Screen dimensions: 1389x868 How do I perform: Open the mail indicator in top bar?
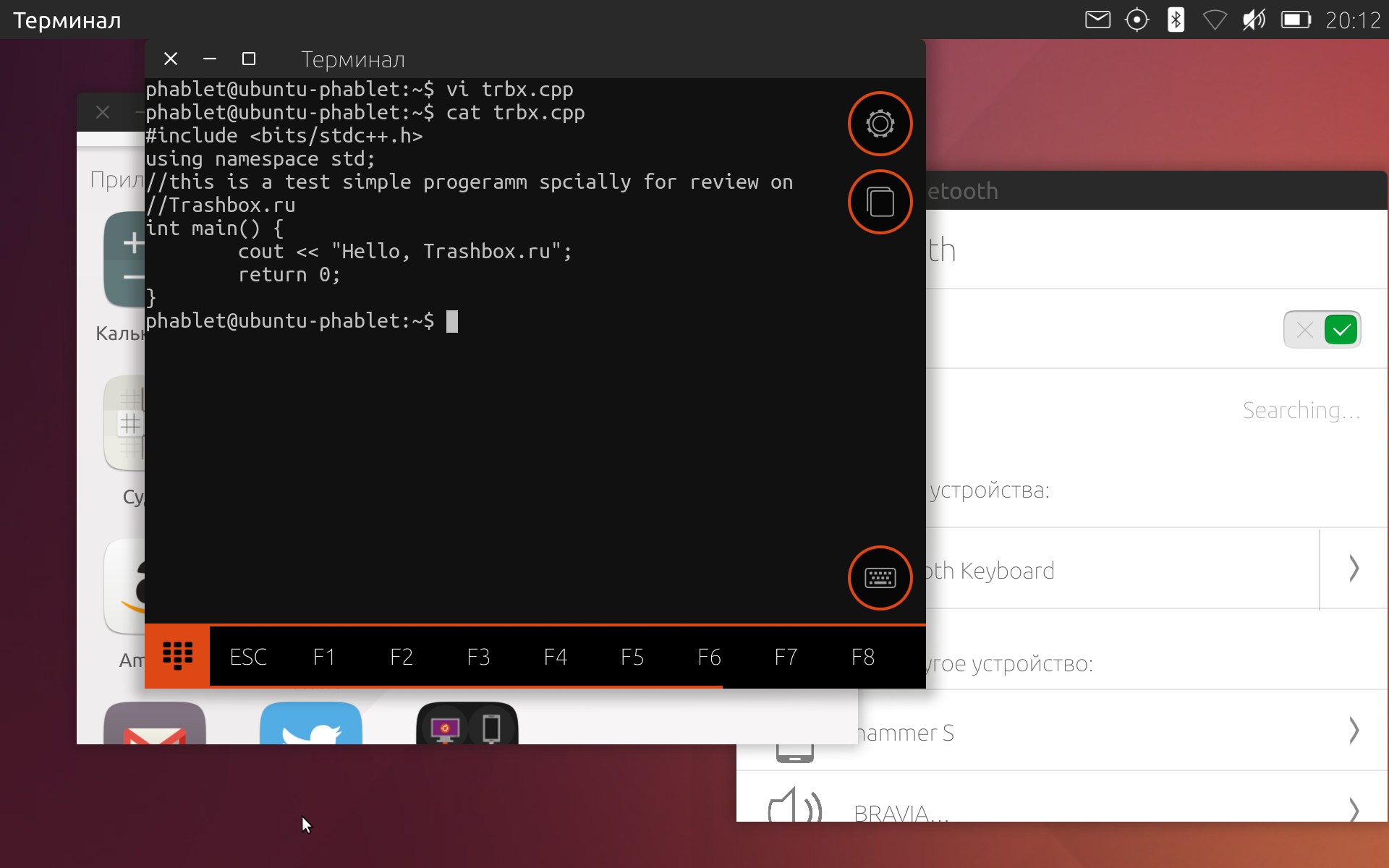[1097, 20]
